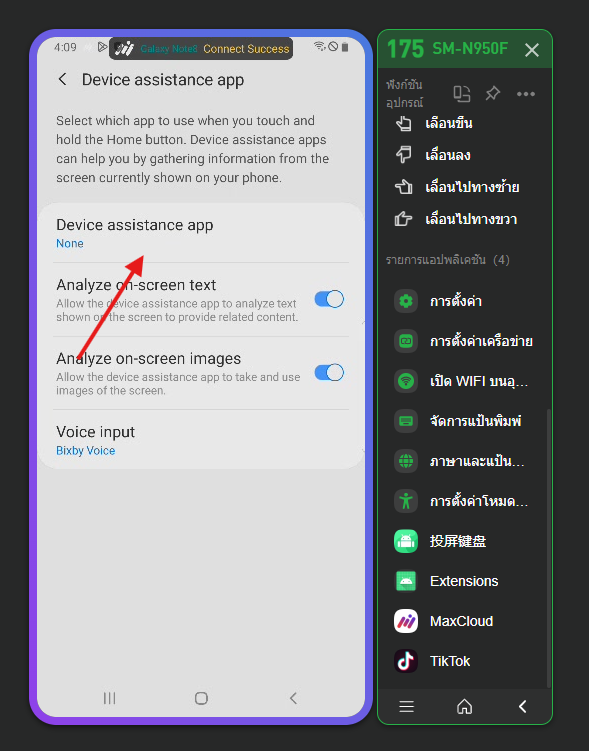Screen dimensions: 589x751
Task: Select เลื่อนลง swipe down action
Action: [432, 155]
